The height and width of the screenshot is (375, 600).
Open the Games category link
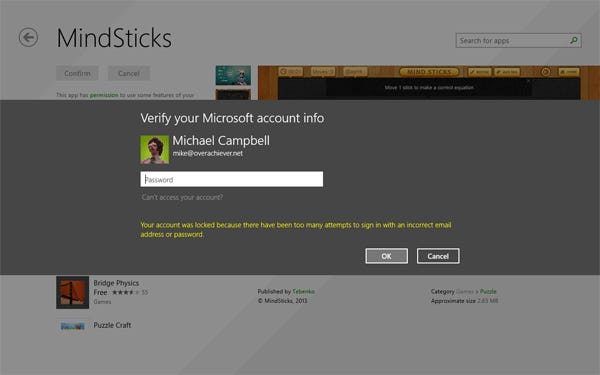[465, 292]
